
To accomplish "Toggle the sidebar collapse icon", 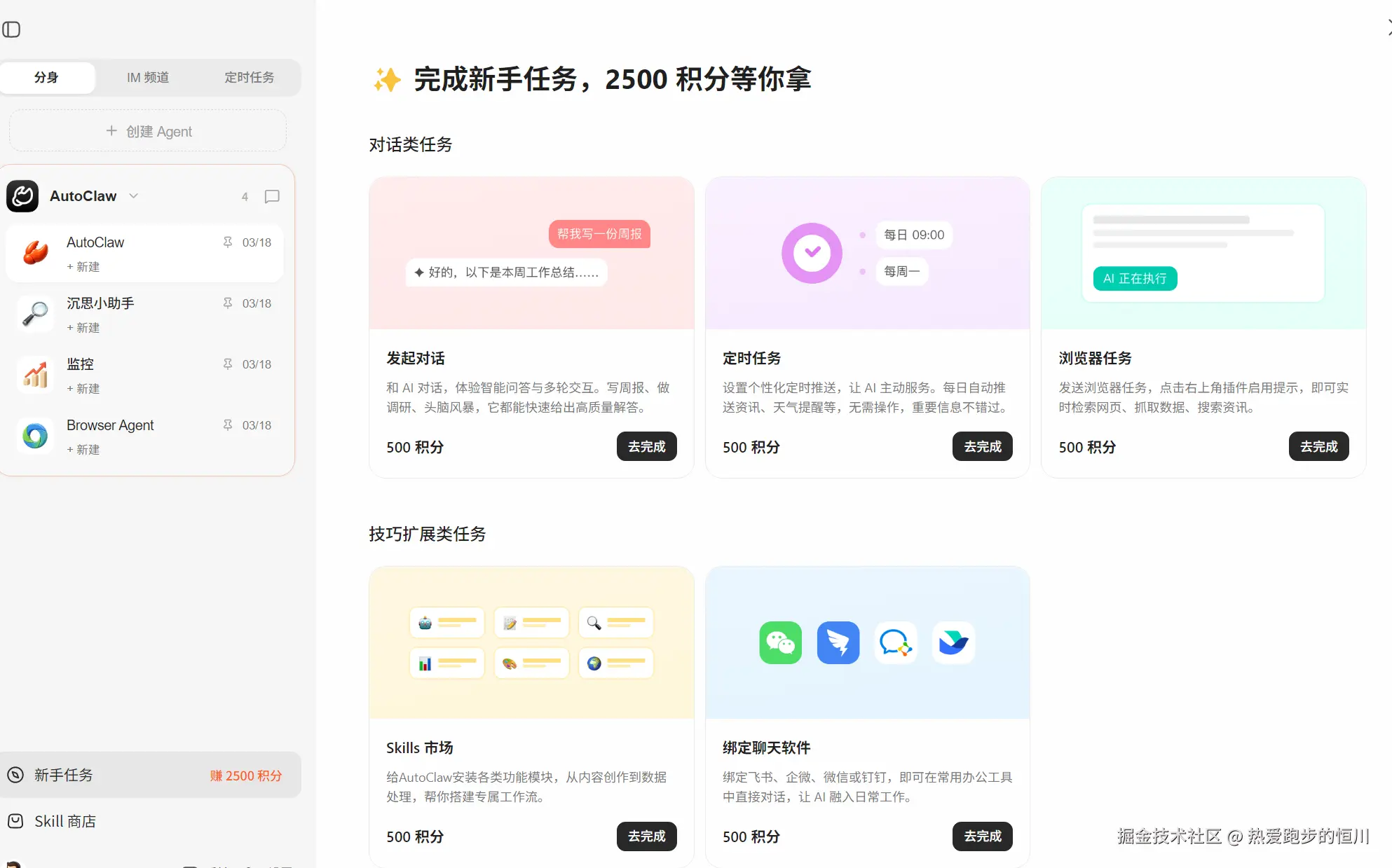I will pos(11,29).
